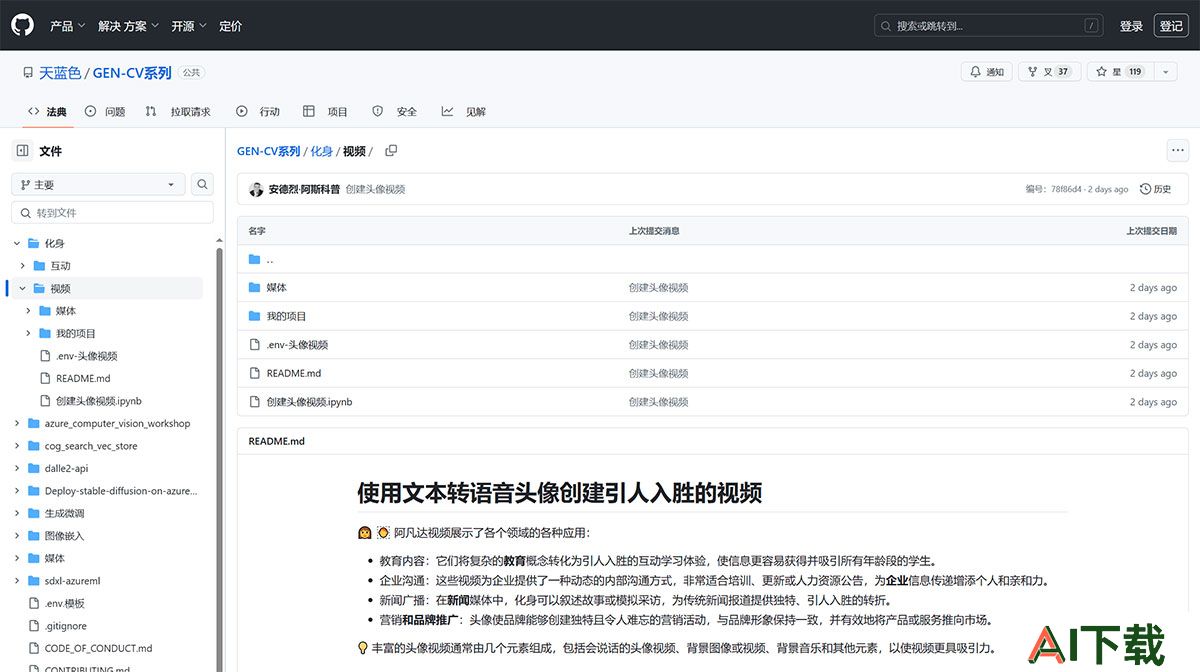
Task: Open the GEN-CV系列 repository title link
Action: pos(132,73)
